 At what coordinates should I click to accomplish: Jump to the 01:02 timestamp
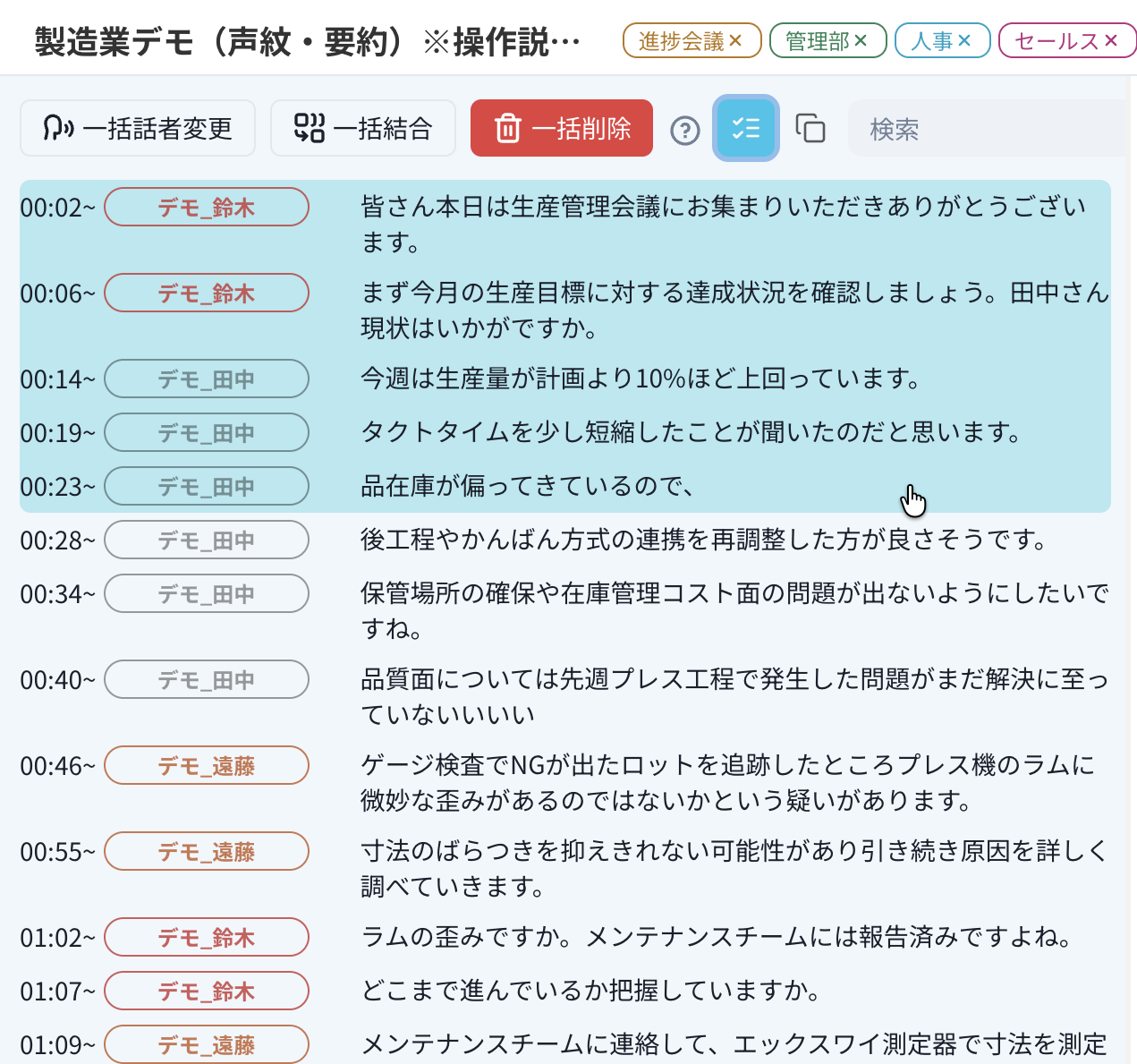click(57, 938)
